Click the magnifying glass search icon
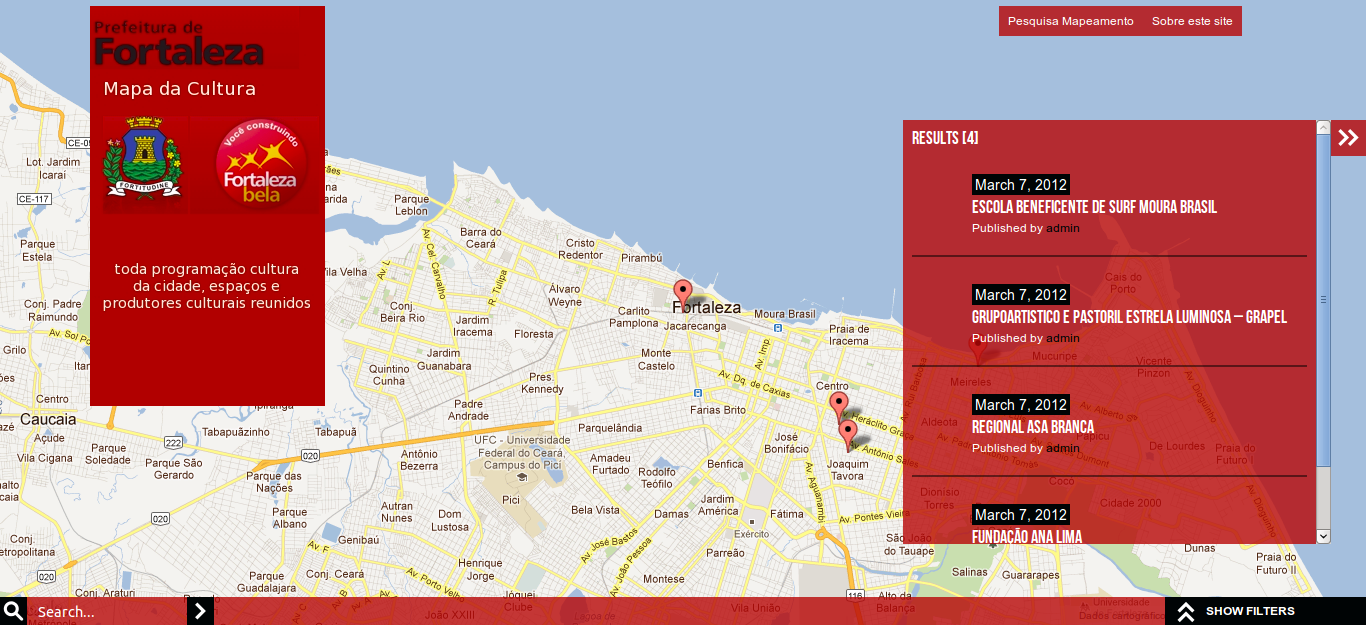This screenshot has width=1366, height=625. coord(13,611)
